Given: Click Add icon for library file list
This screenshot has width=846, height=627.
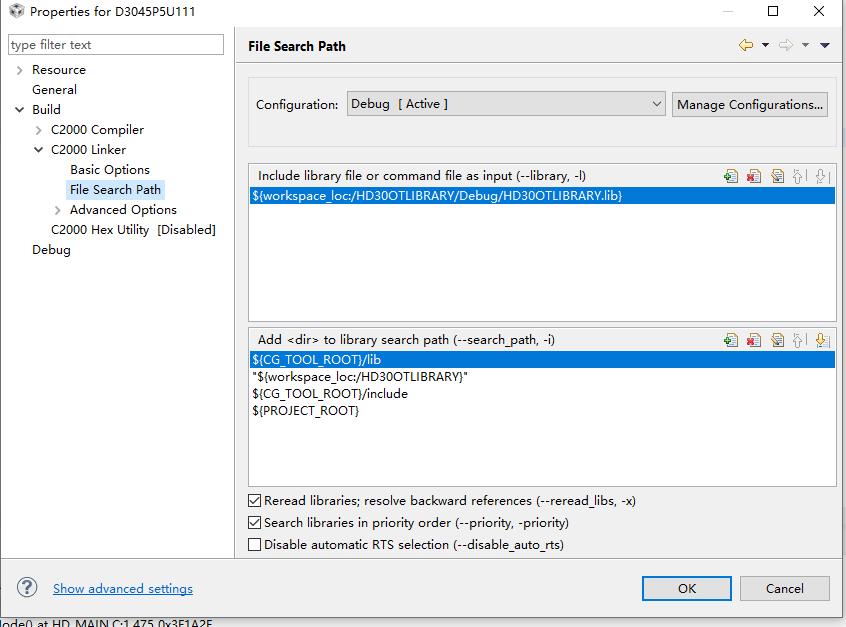Looking at the screenshot, I should pos(731,176).
